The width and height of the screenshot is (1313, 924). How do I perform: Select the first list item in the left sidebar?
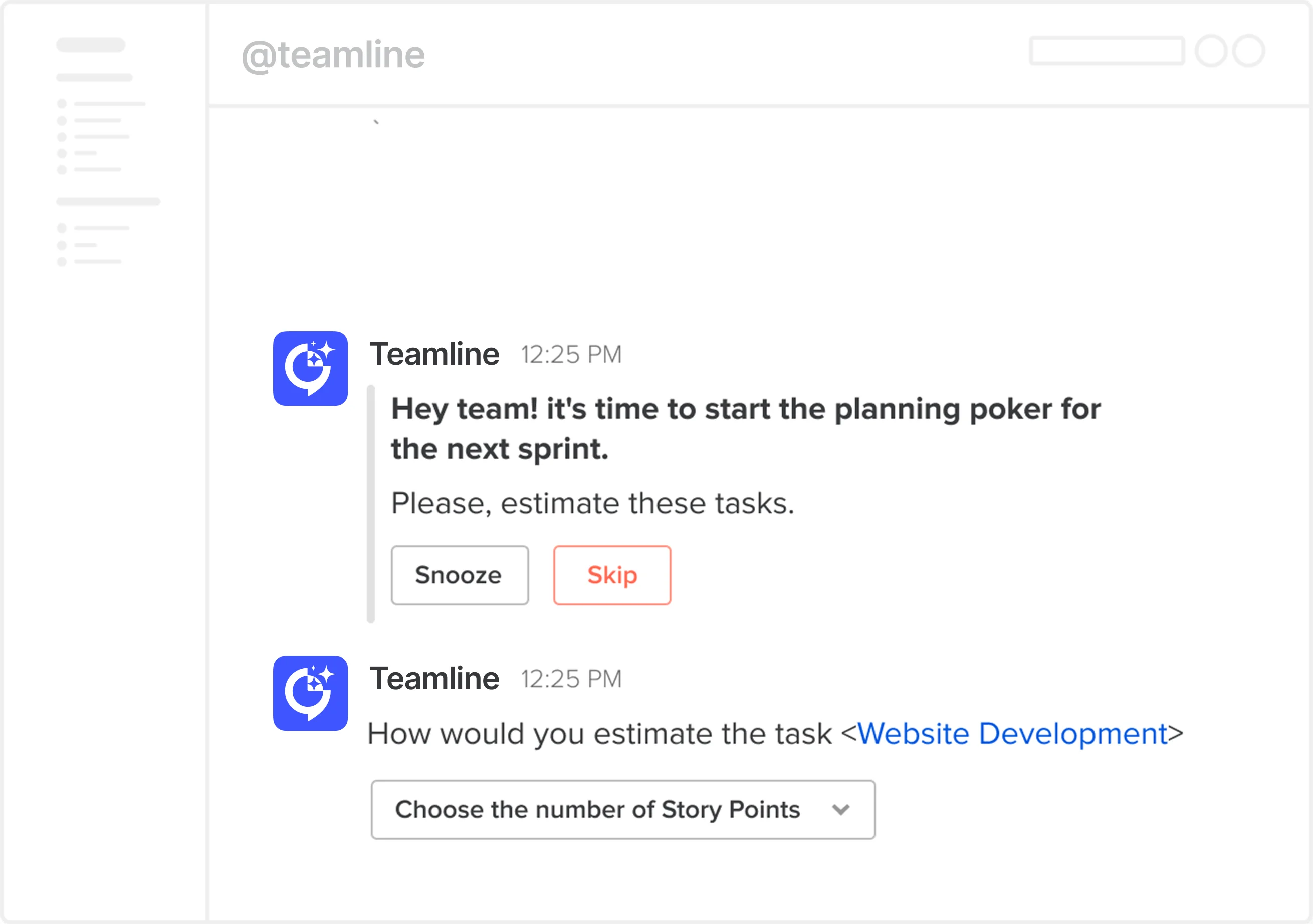pyautogui.click(x=103, y=105)
